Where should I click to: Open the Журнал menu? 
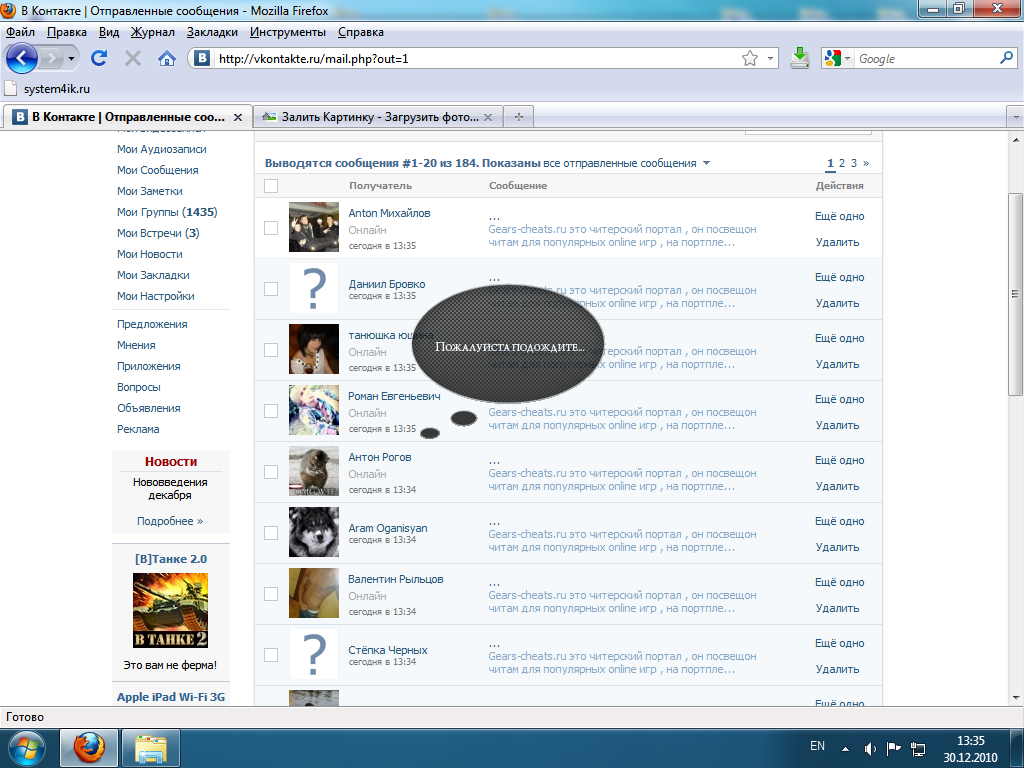point(152,32)
